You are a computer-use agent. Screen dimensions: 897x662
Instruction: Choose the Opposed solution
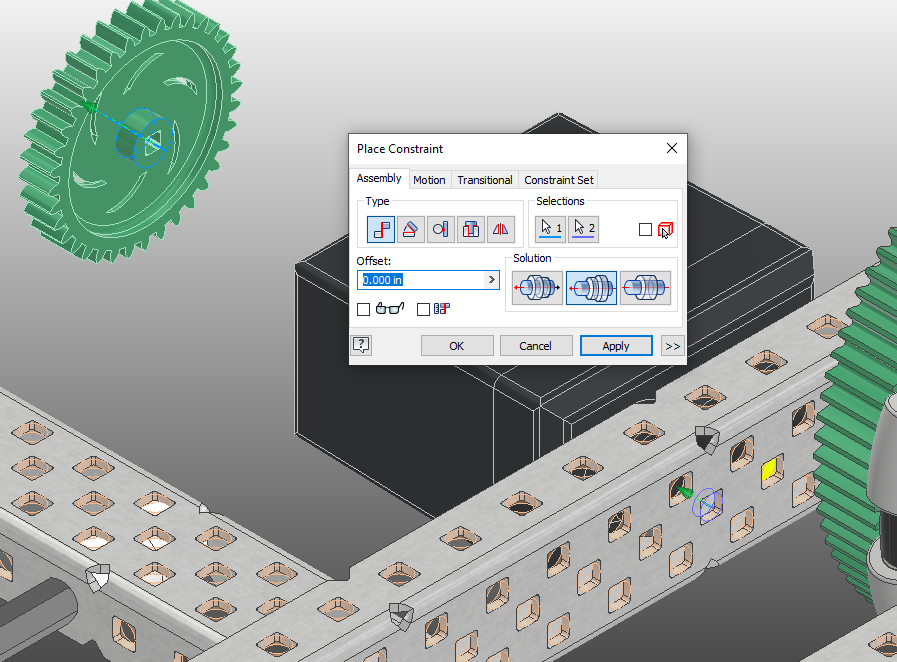click(x=537, y=288)
